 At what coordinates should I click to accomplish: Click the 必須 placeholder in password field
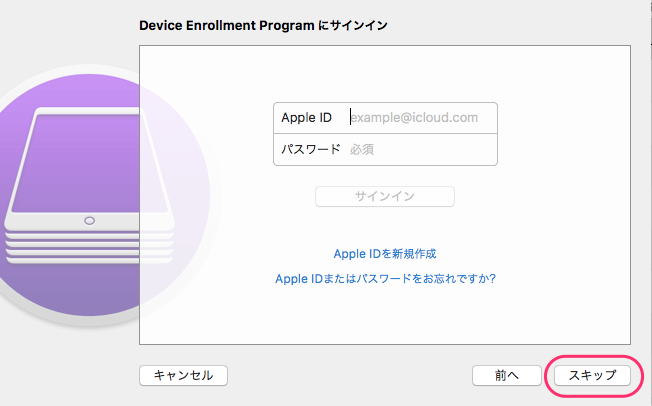tap(362, 149)
